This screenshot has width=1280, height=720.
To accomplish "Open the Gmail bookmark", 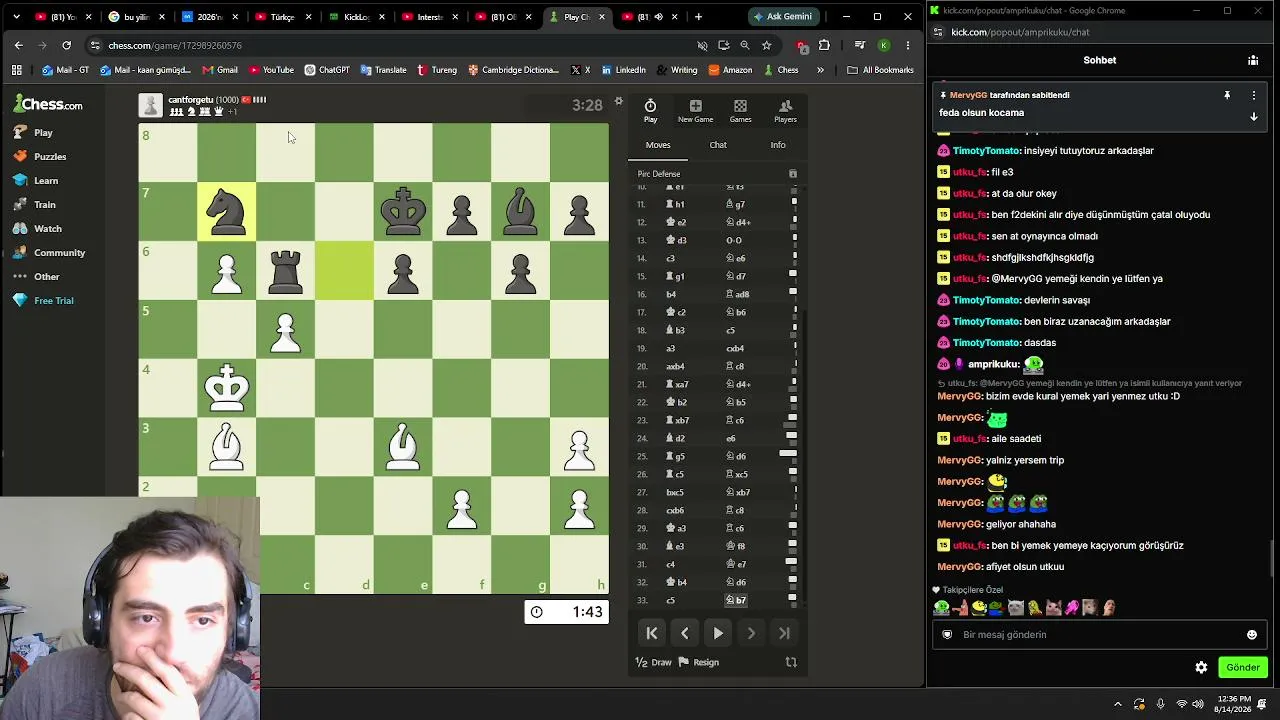I will click(x=220, y=70).
